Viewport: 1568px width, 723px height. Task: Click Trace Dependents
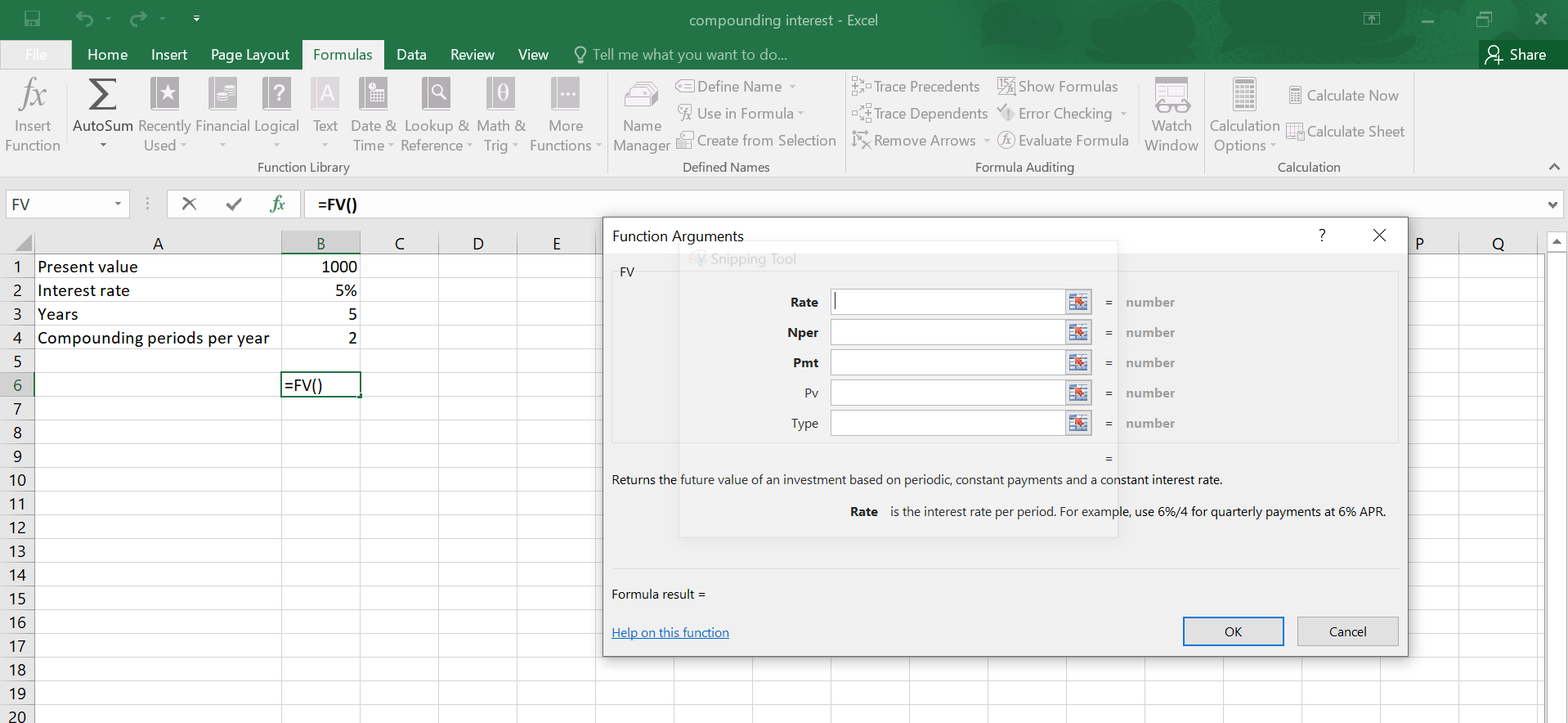pyautogui.click(x=920, y=114)
